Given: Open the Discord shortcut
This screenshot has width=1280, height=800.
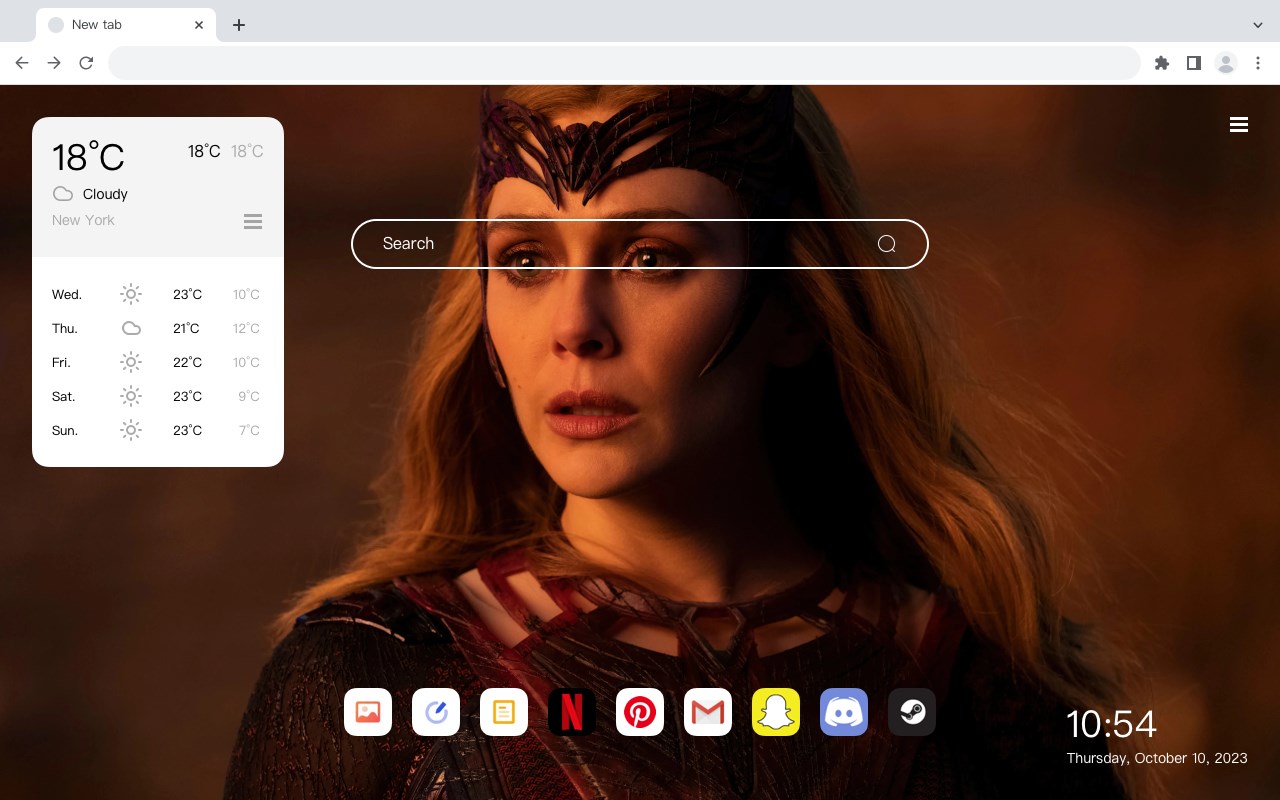Looking at the screenshot, I should [844, 712].
